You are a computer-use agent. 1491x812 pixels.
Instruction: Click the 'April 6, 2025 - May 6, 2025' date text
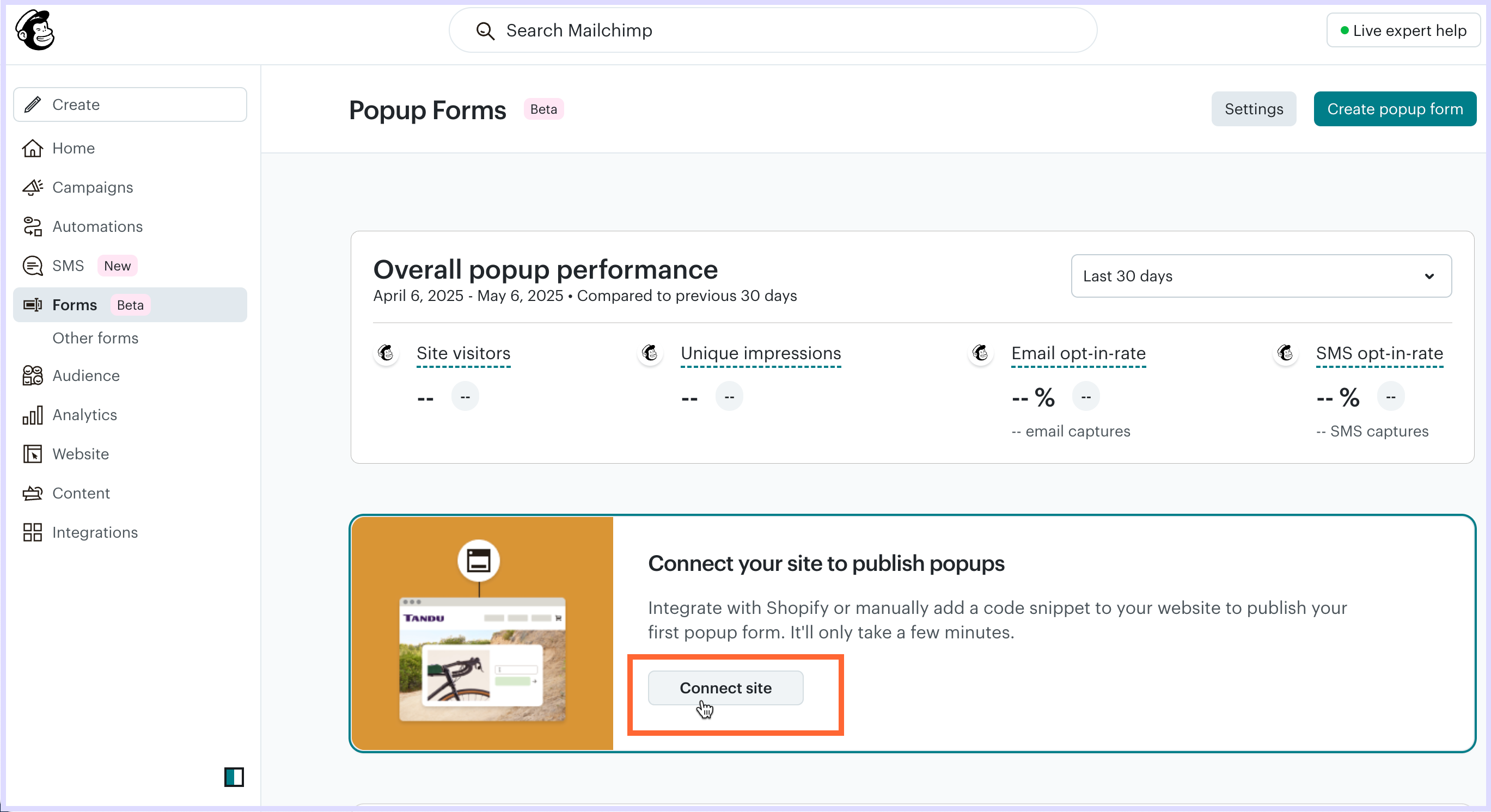pos(468,296)
